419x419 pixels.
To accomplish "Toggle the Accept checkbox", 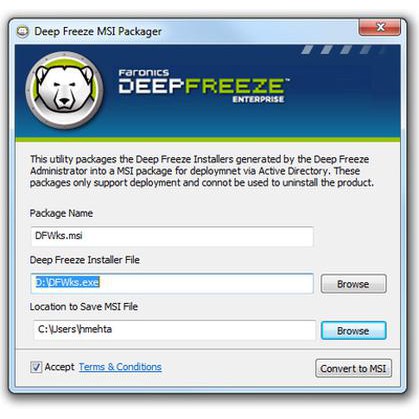I will (36, 367).
